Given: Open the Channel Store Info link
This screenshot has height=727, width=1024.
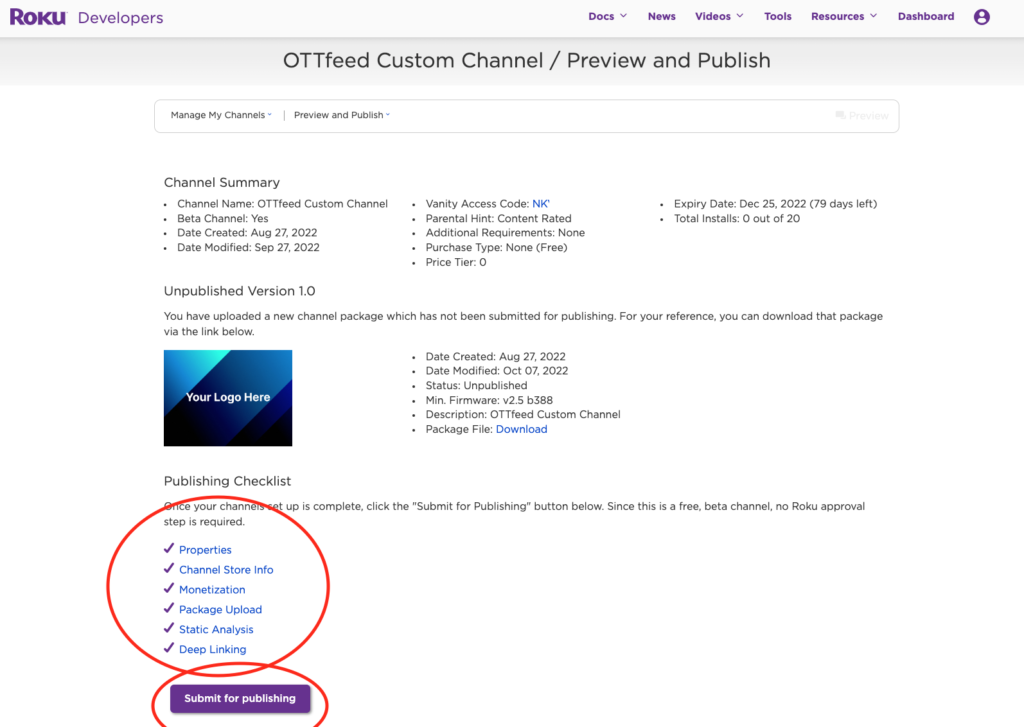Looking at the screenshot, I should click(226, 570).
